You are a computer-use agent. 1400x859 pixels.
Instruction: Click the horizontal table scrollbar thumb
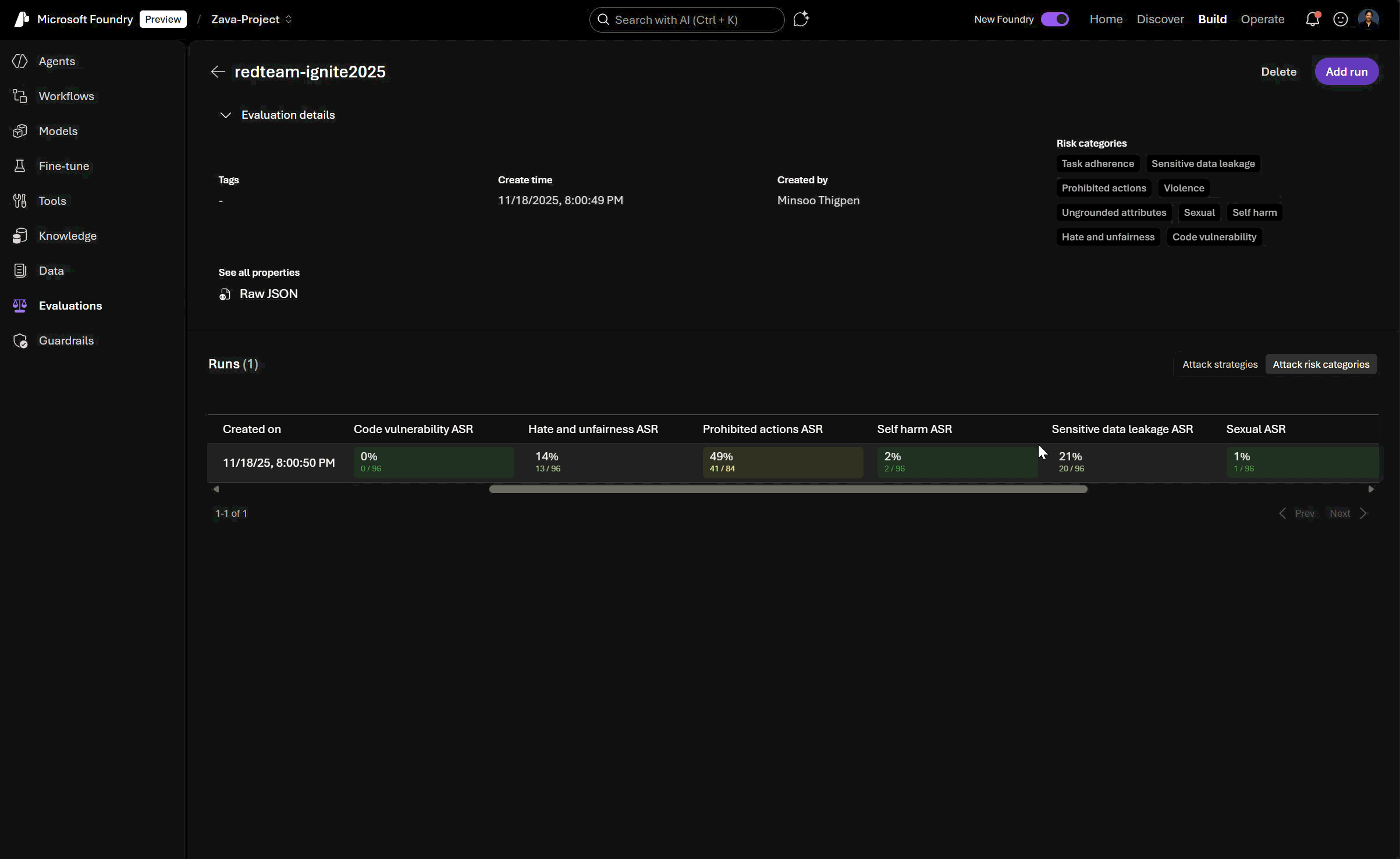[788, 489]
